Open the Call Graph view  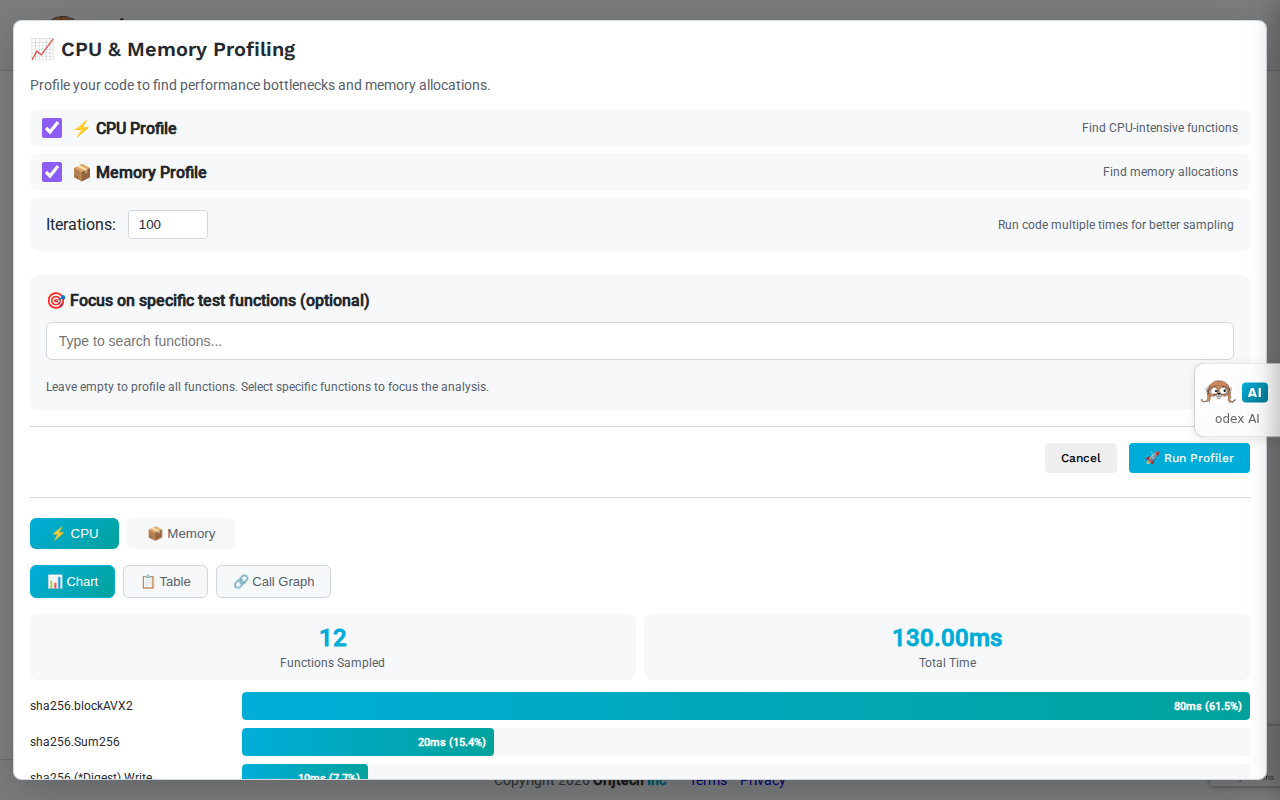coord(273,582)
